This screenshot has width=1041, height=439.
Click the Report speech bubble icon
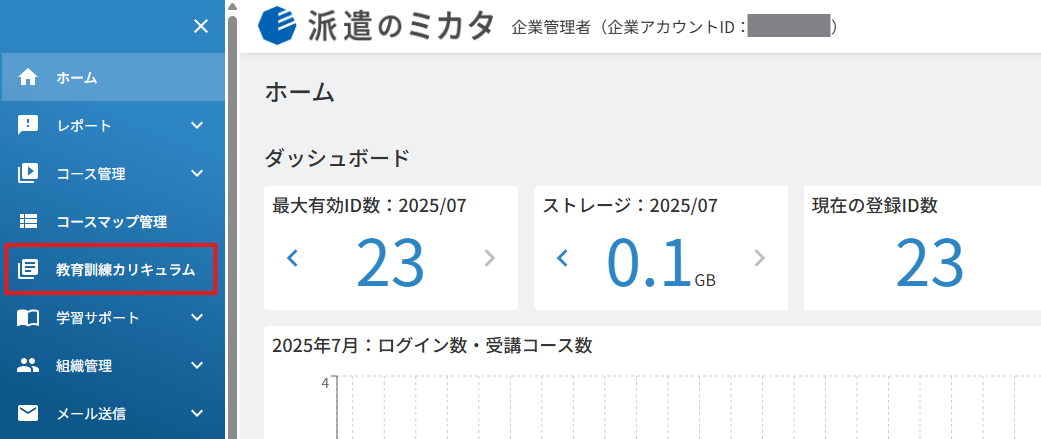(28, 126)
